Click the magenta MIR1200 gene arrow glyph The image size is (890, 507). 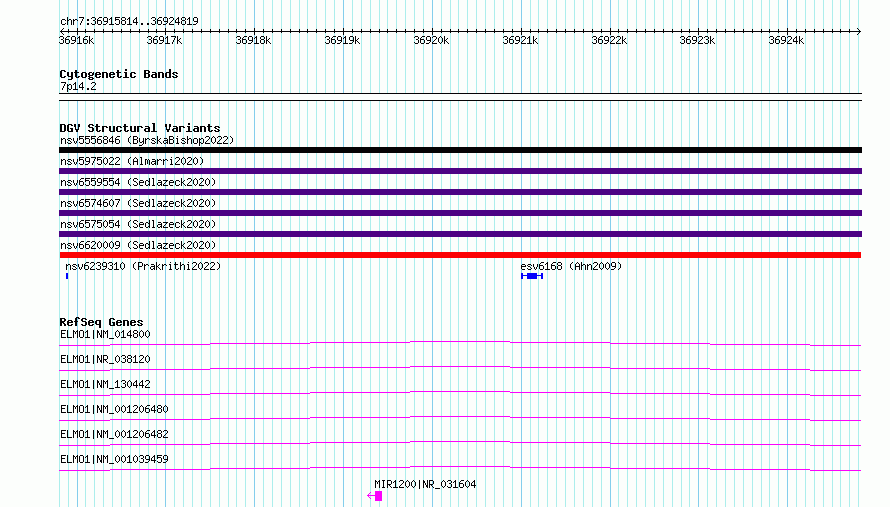point(375,496)
